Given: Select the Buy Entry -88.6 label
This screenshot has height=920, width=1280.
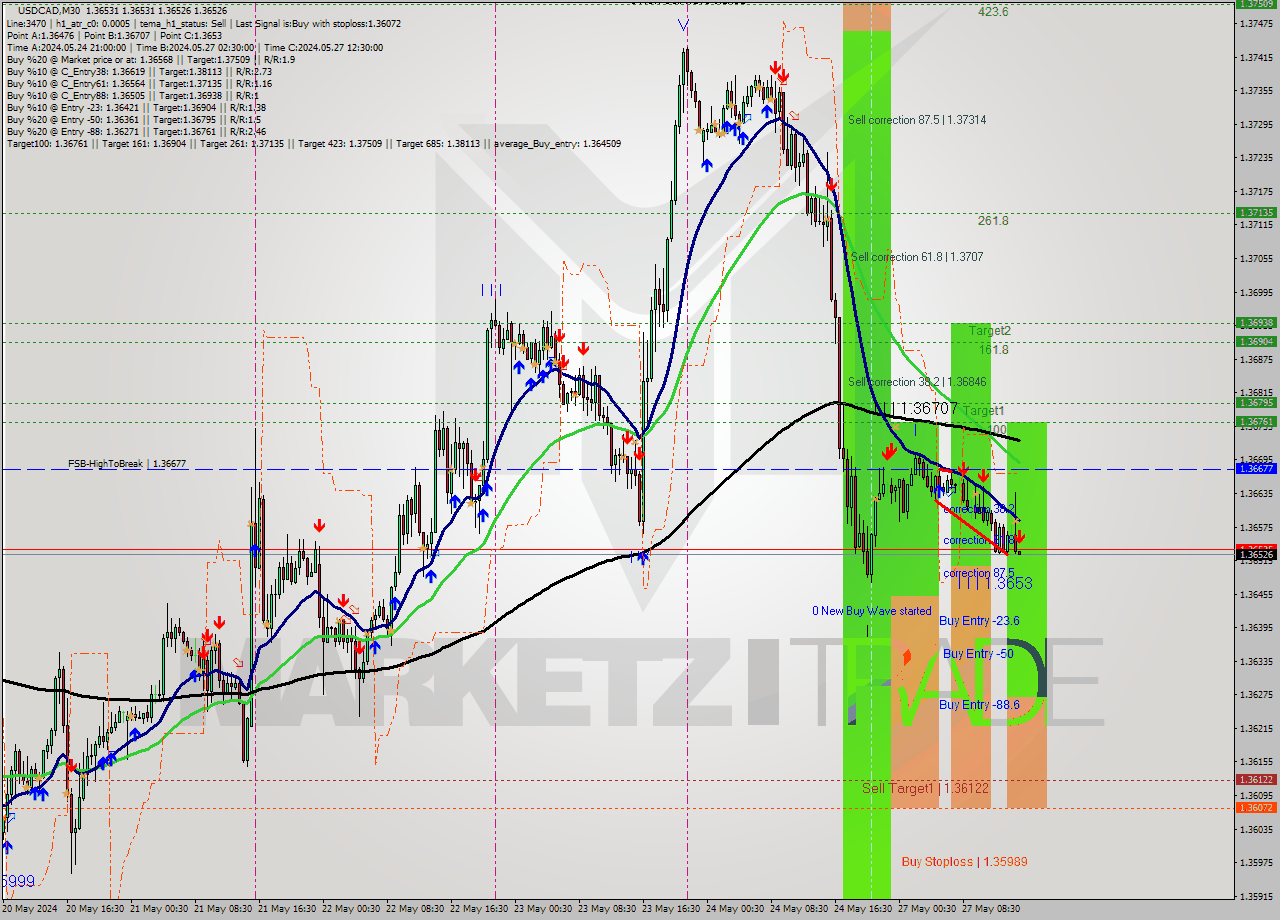Looking at the screenshot, I should pos(979,705).
